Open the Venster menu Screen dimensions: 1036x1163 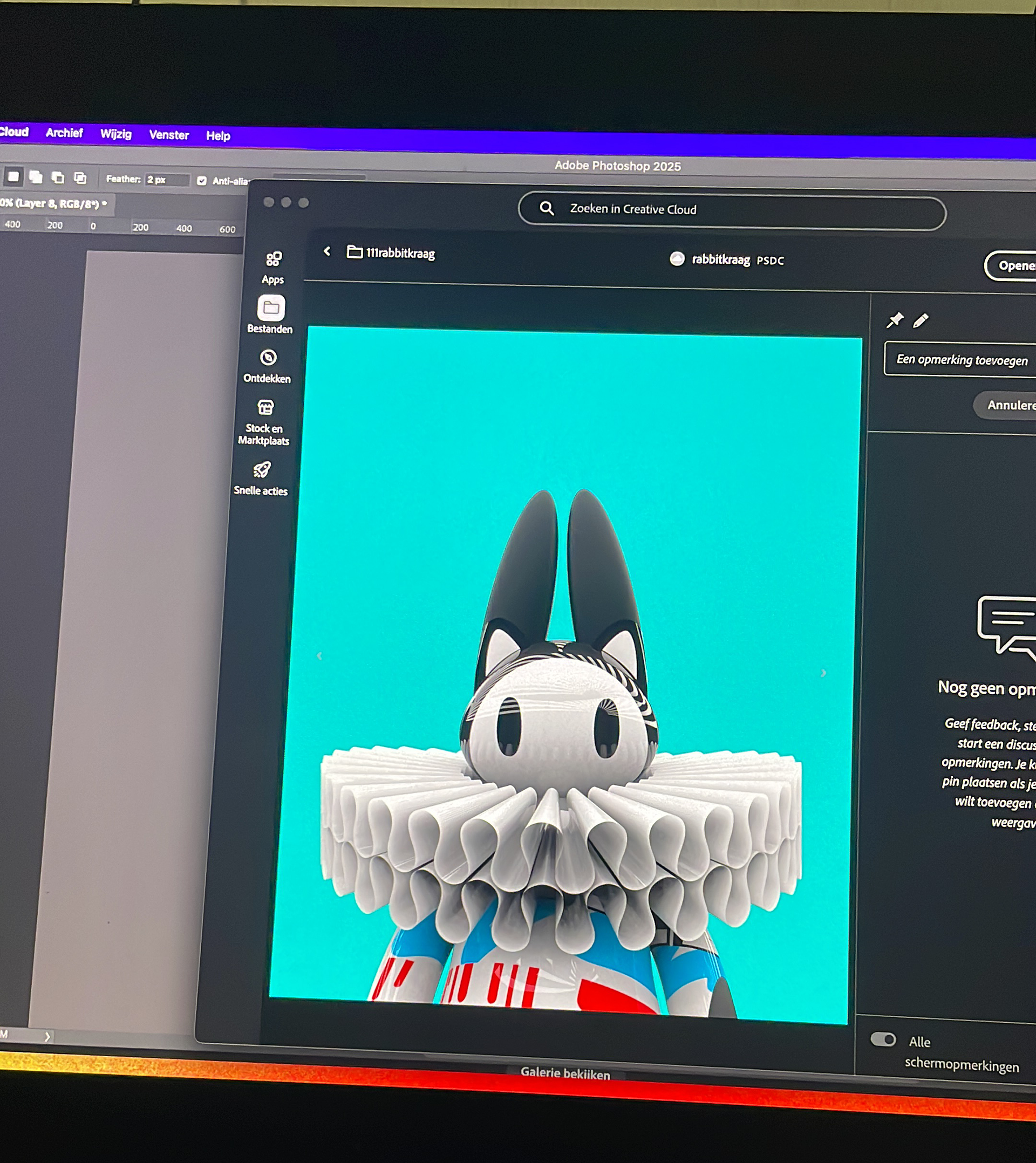click(x=168, y=135)
